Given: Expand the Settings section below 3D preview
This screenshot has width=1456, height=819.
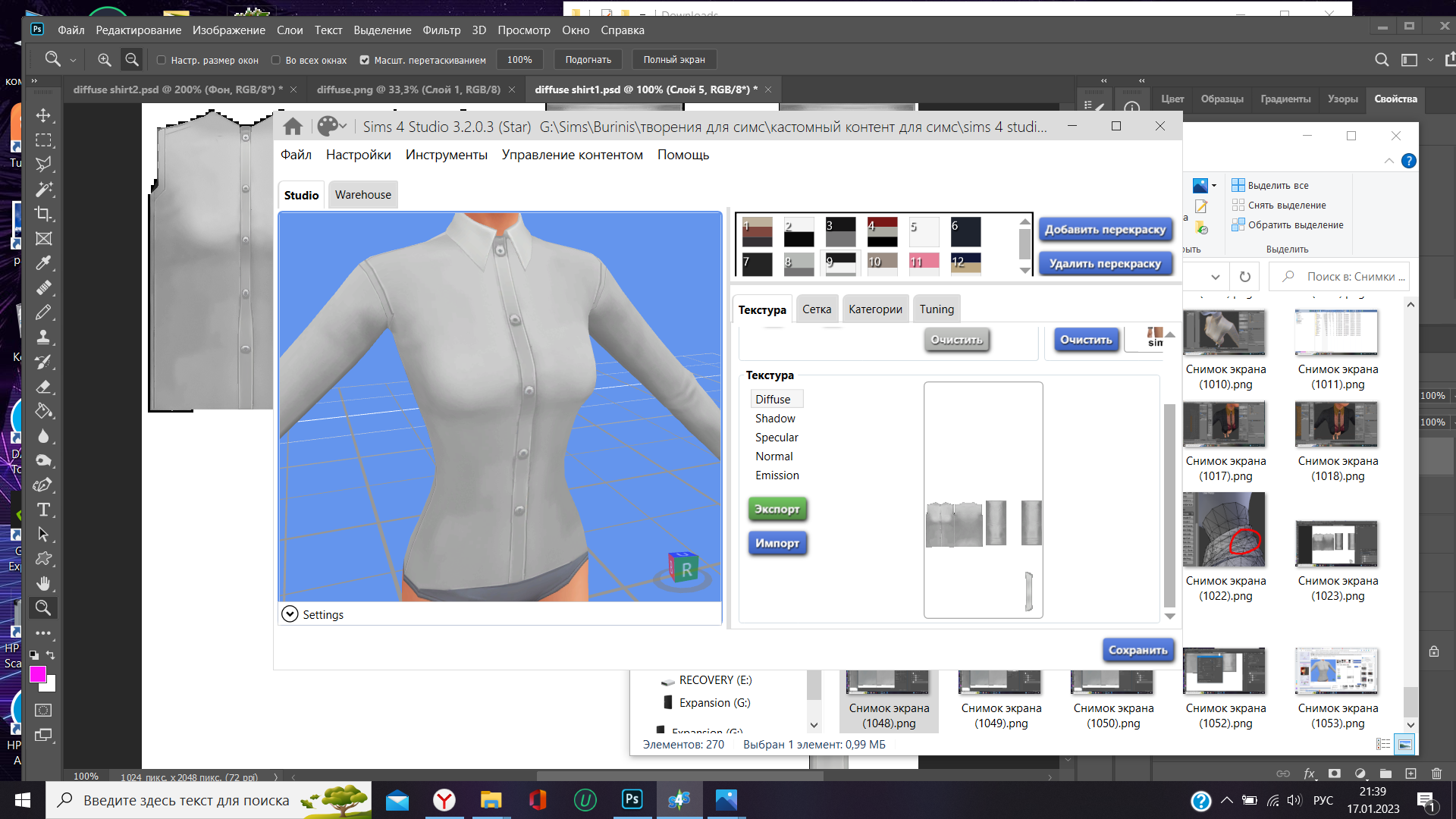Looking at the screenshot, I should (x=290, y=614).
